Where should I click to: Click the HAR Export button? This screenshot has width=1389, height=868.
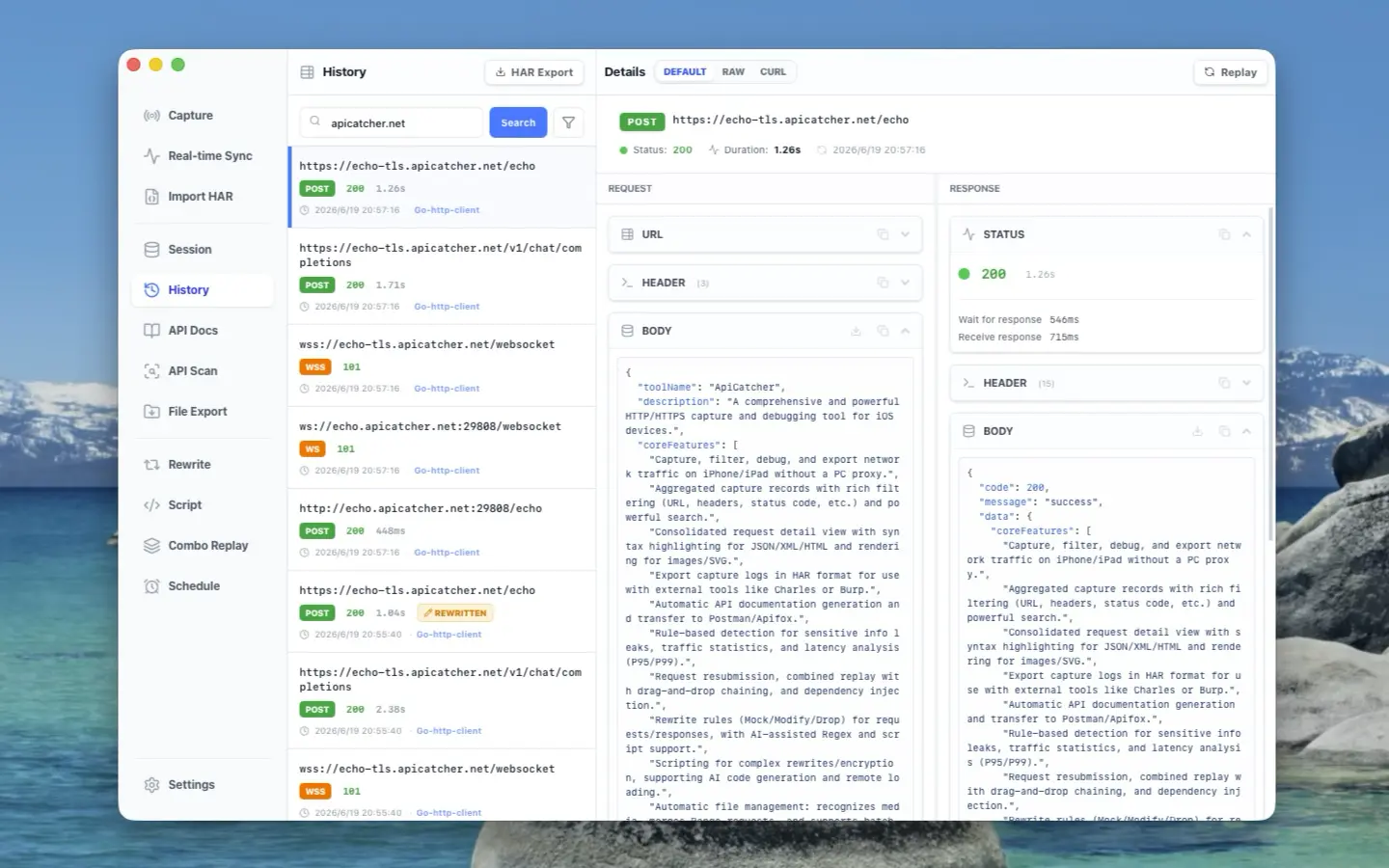(533, 72)
